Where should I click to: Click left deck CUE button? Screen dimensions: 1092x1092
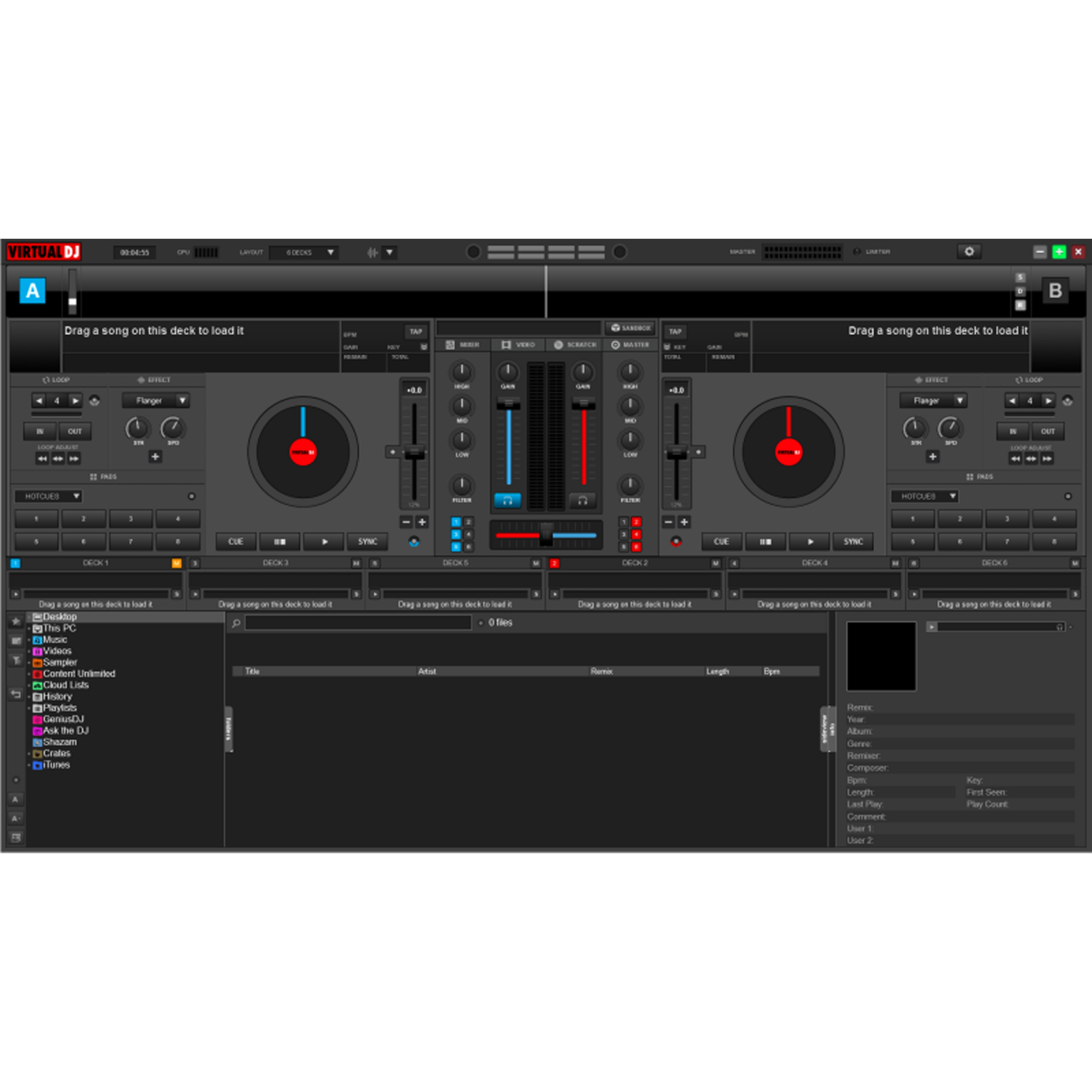(x=236, y=541)
